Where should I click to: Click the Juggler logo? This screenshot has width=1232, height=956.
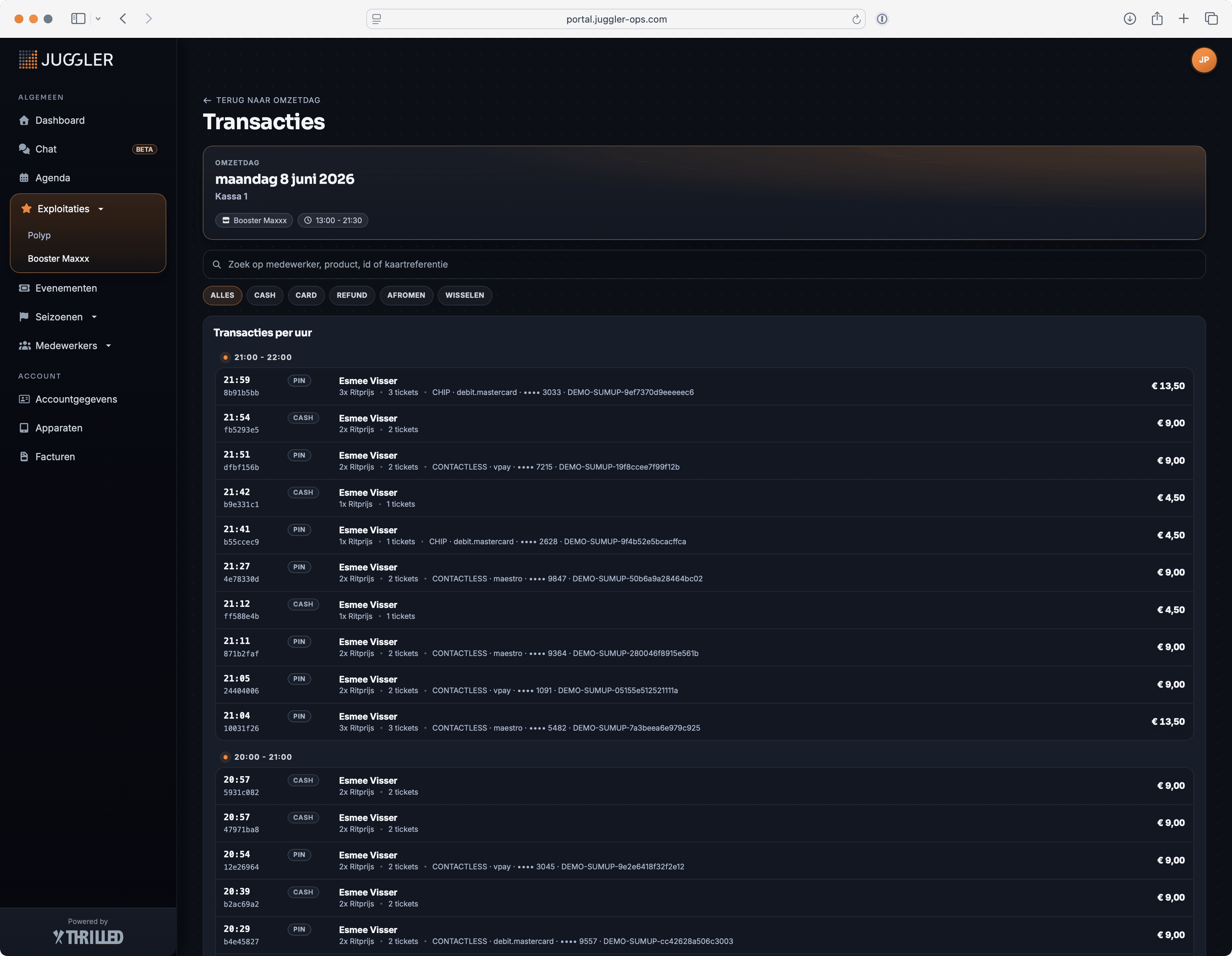[66, 59]
